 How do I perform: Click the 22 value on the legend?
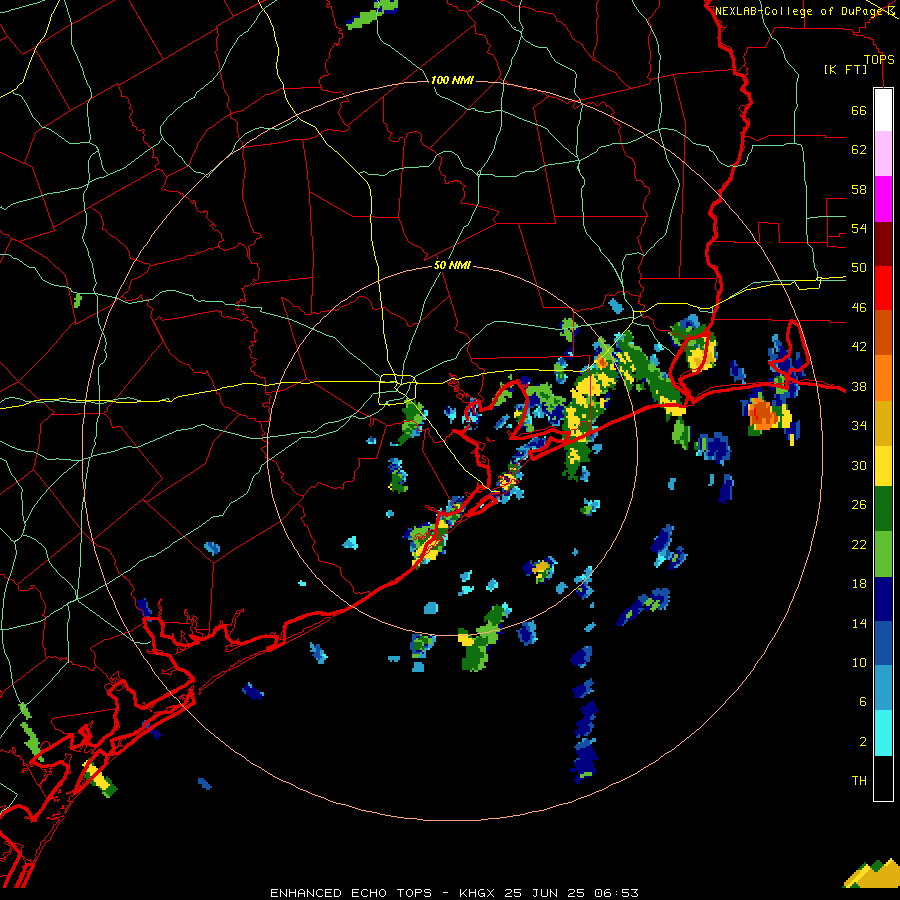tap(859, 544)
